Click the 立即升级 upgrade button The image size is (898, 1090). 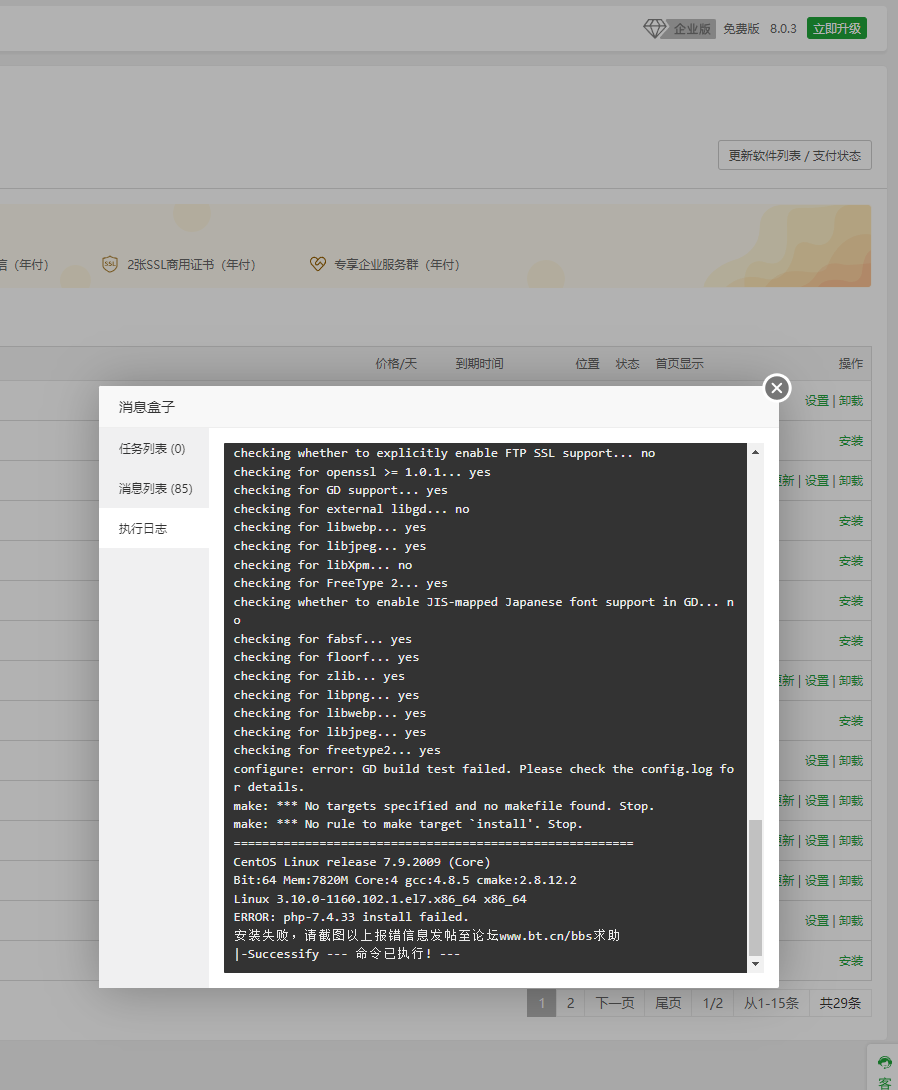837,29
